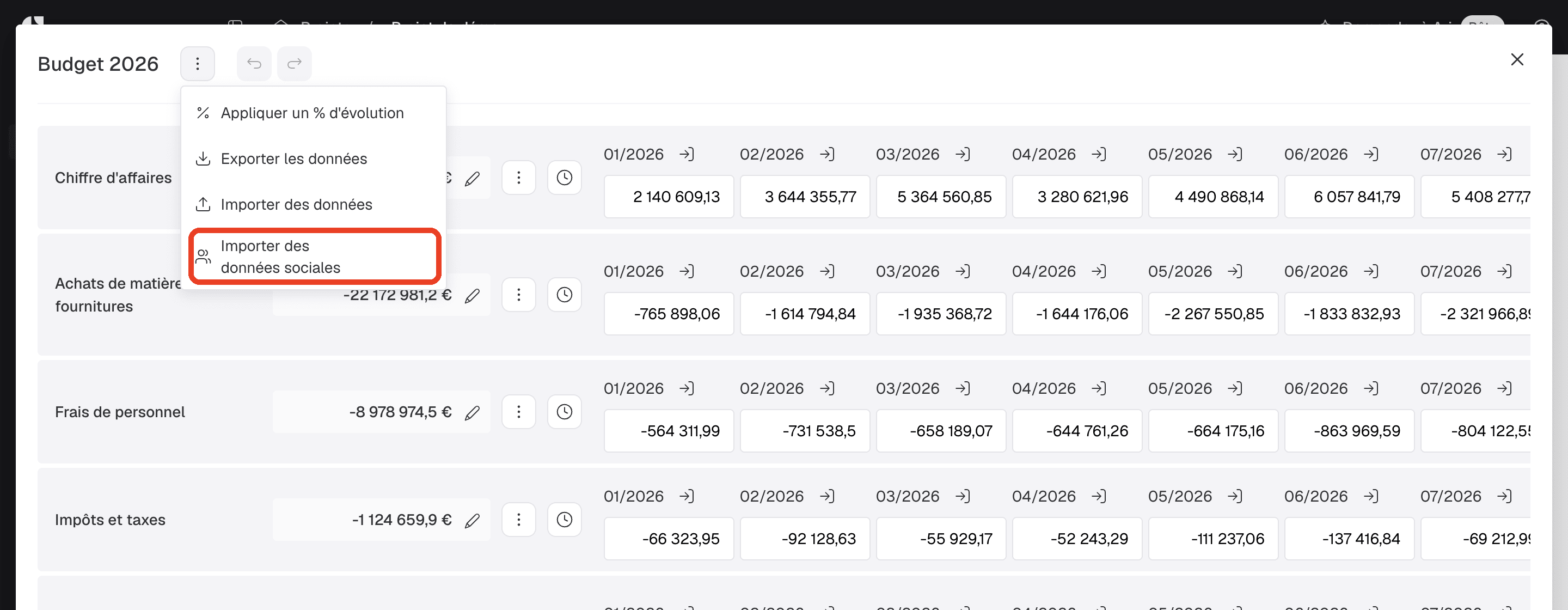Show history clock for Frais de personnel
1568x610 pixels.
[564, 412]
